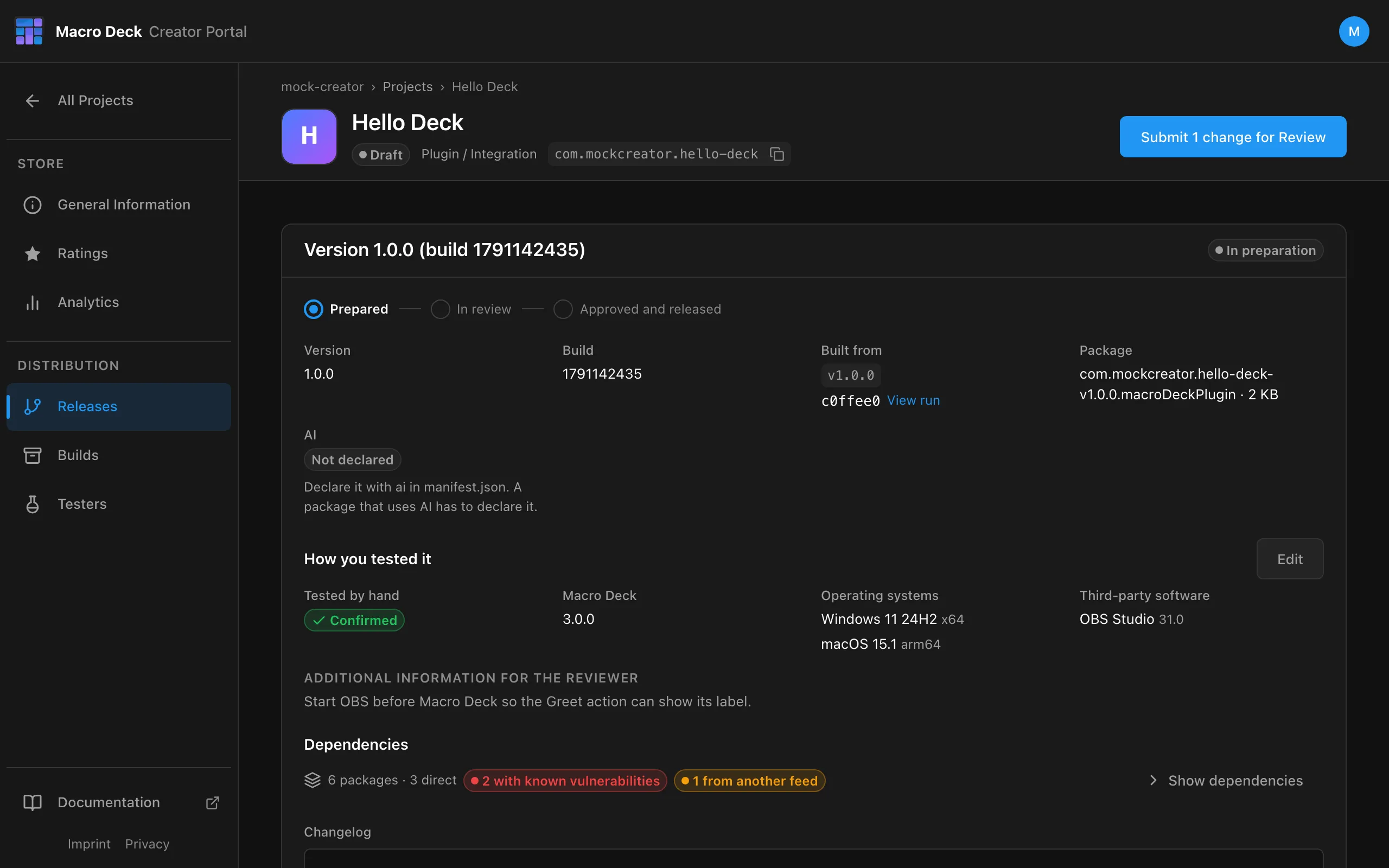Click the Changelog text box
This screenshot has width=1389, height=868.
[x=813, y=858]
